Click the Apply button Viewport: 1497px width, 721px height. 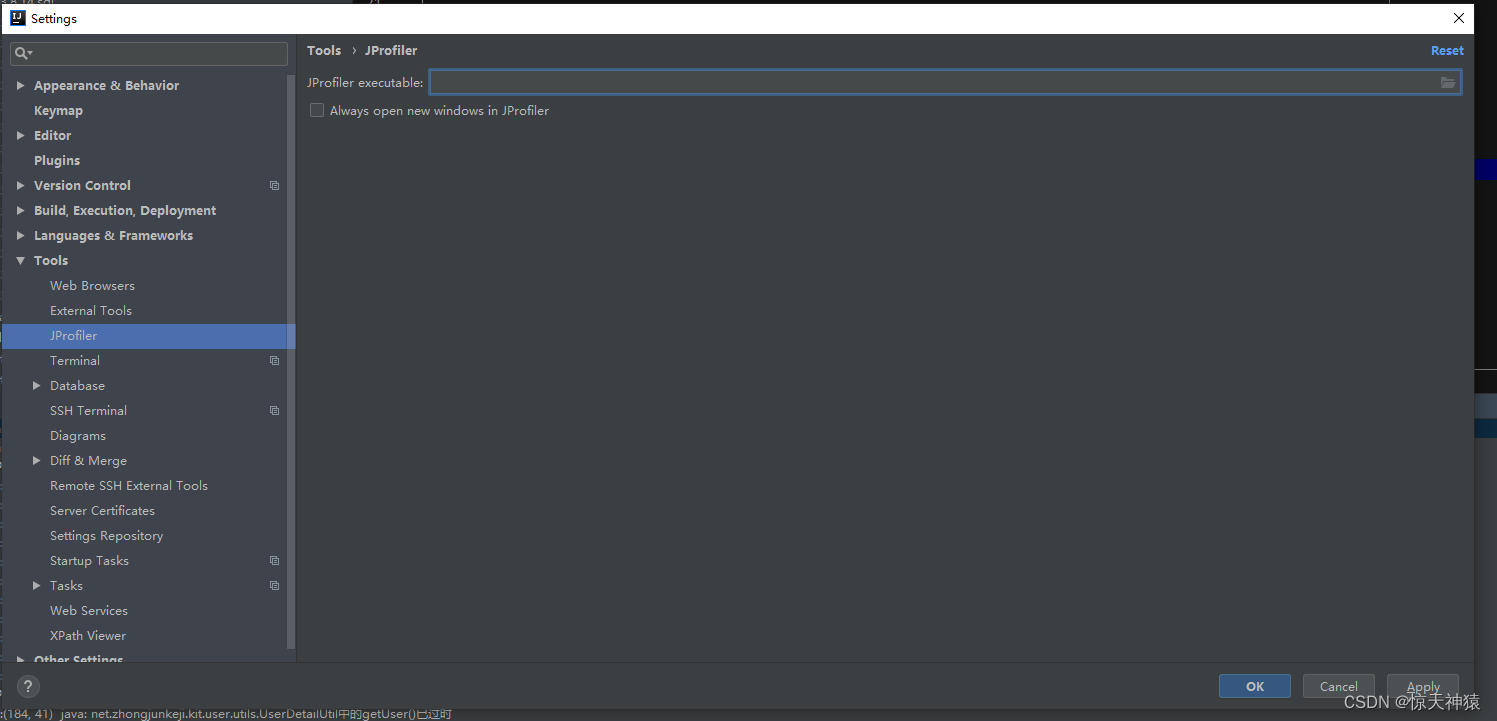point(1423,686)
